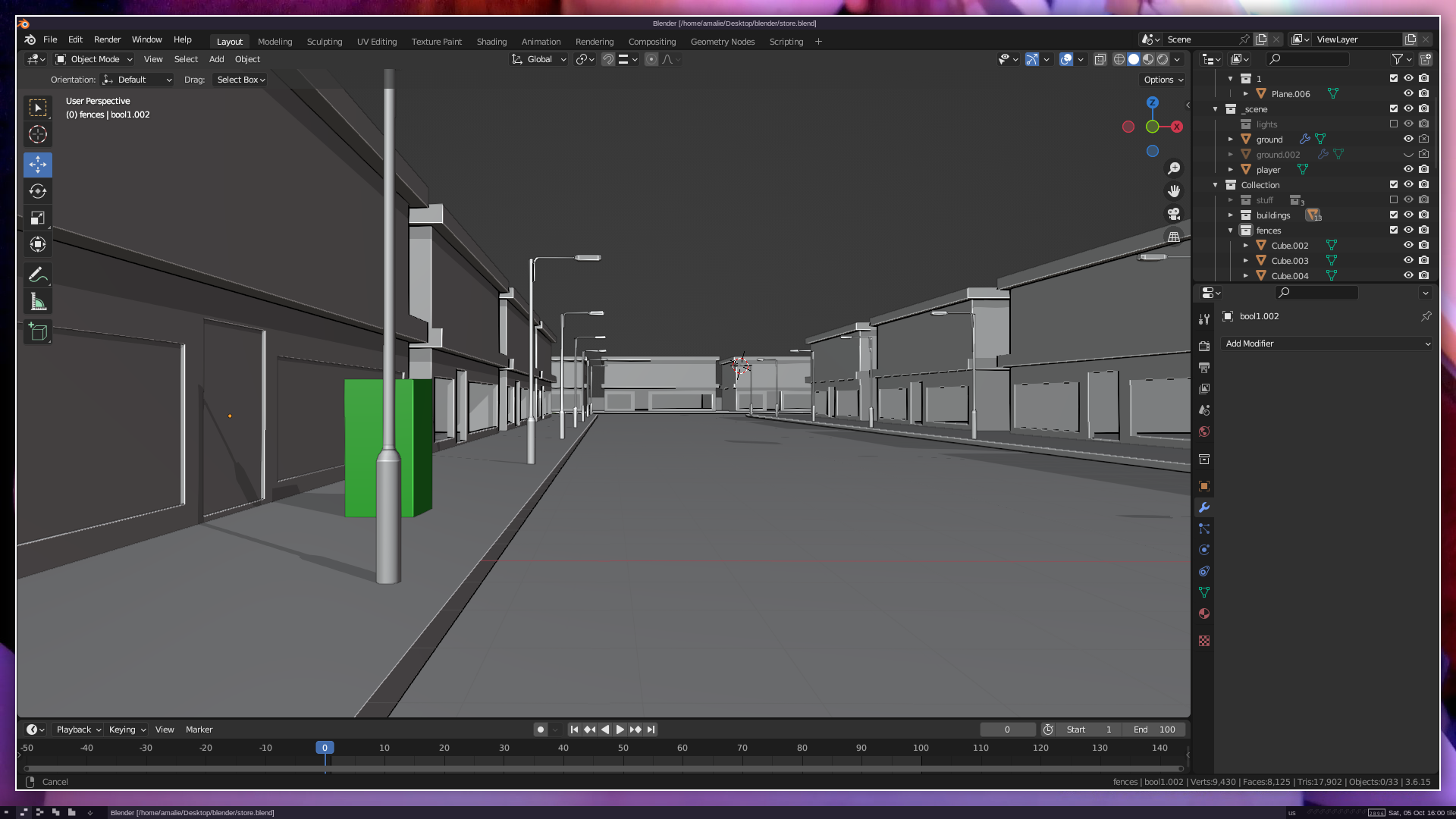Open the Render menu
The height and width of the screenshot is (819, 1456).
107,39
